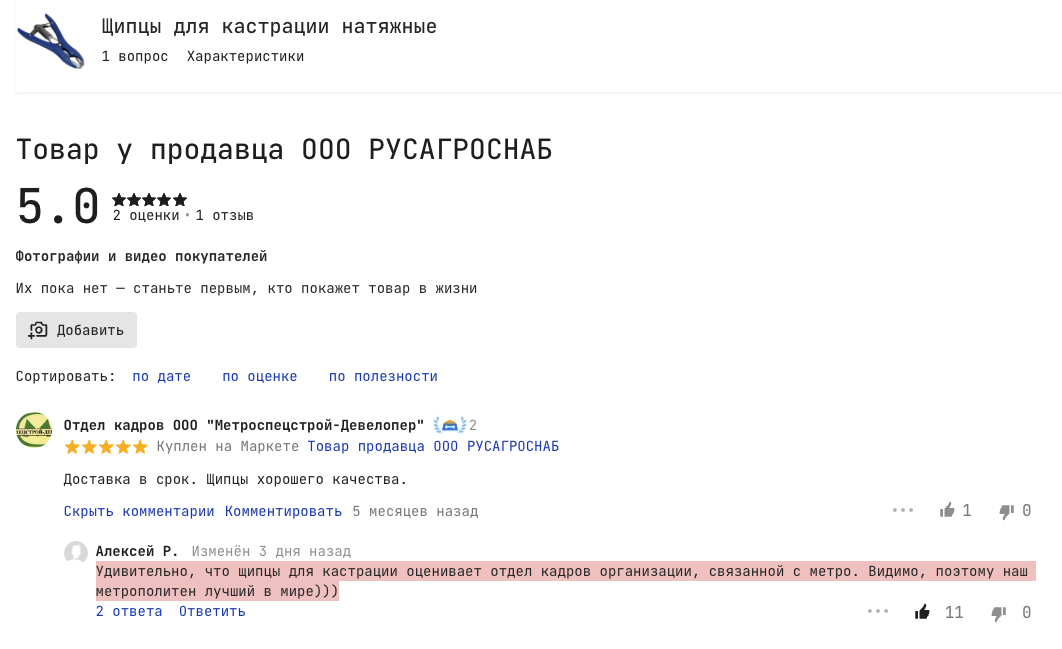Dislike Алексей's comment with thumbs down

[x=998, y=613]
